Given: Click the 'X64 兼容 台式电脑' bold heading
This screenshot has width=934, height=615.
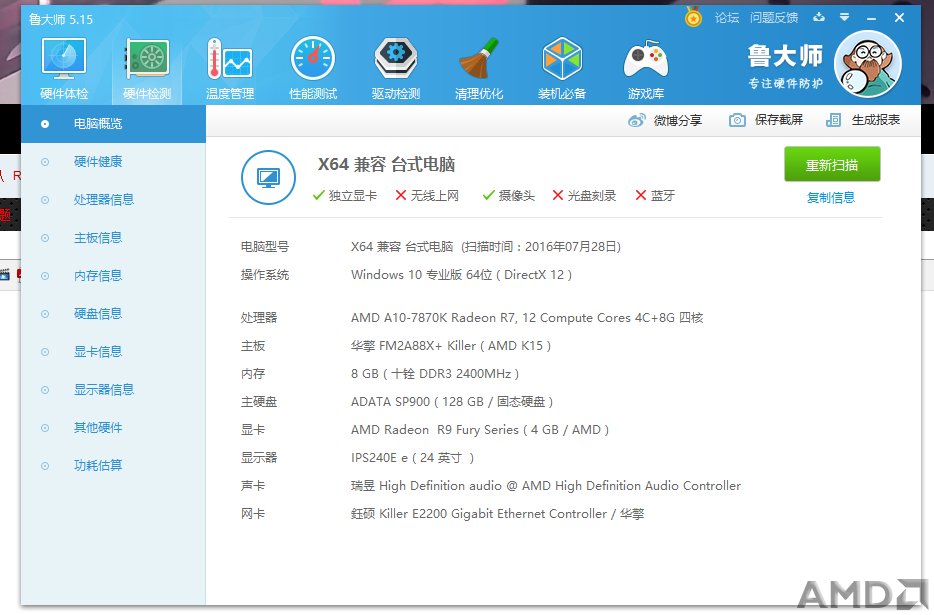Looking at the screenshot, I should 387,164.
